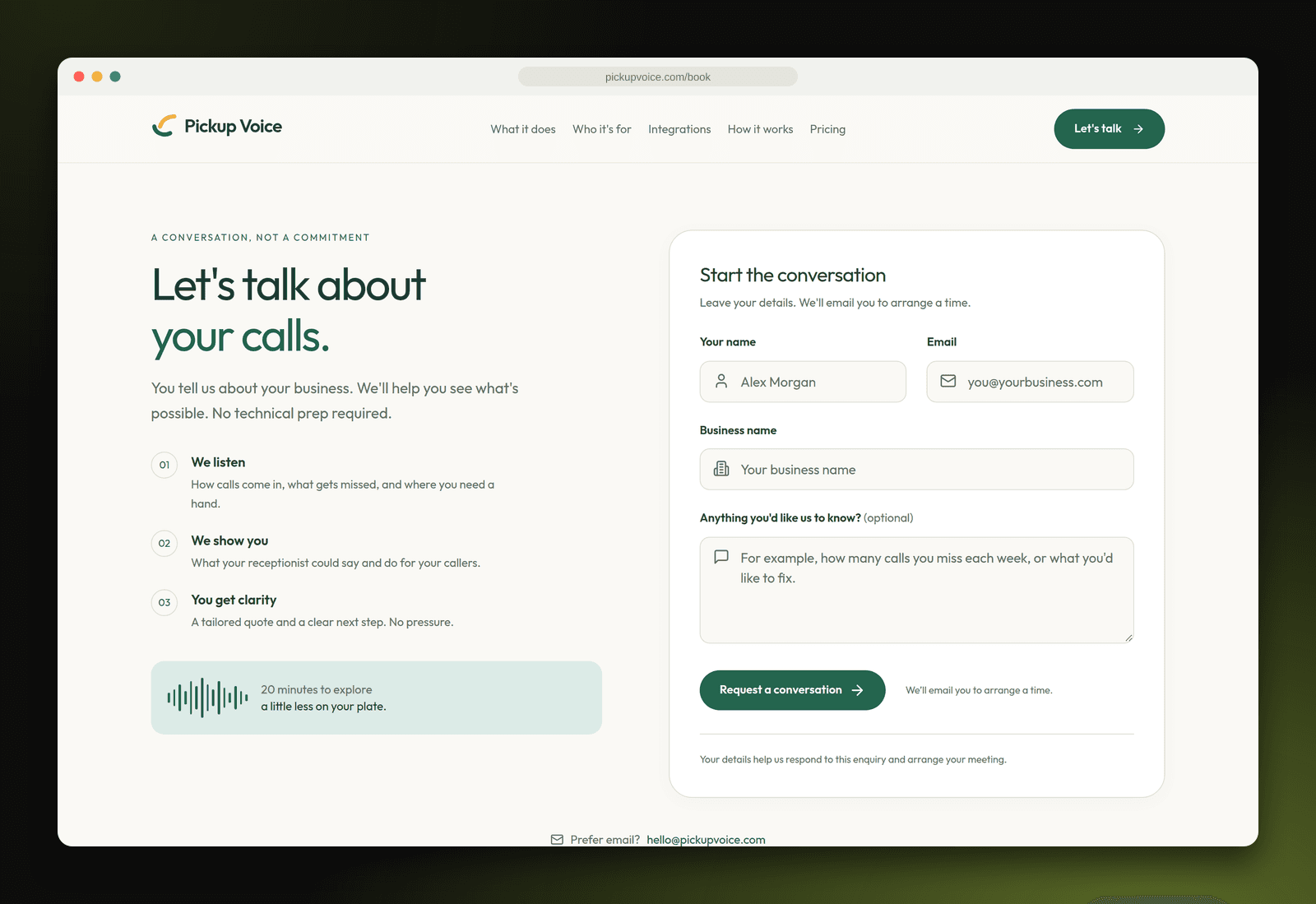Click the A conversation, not a commitment tagline
This screenshot has width=1316, height=904.
261,238
